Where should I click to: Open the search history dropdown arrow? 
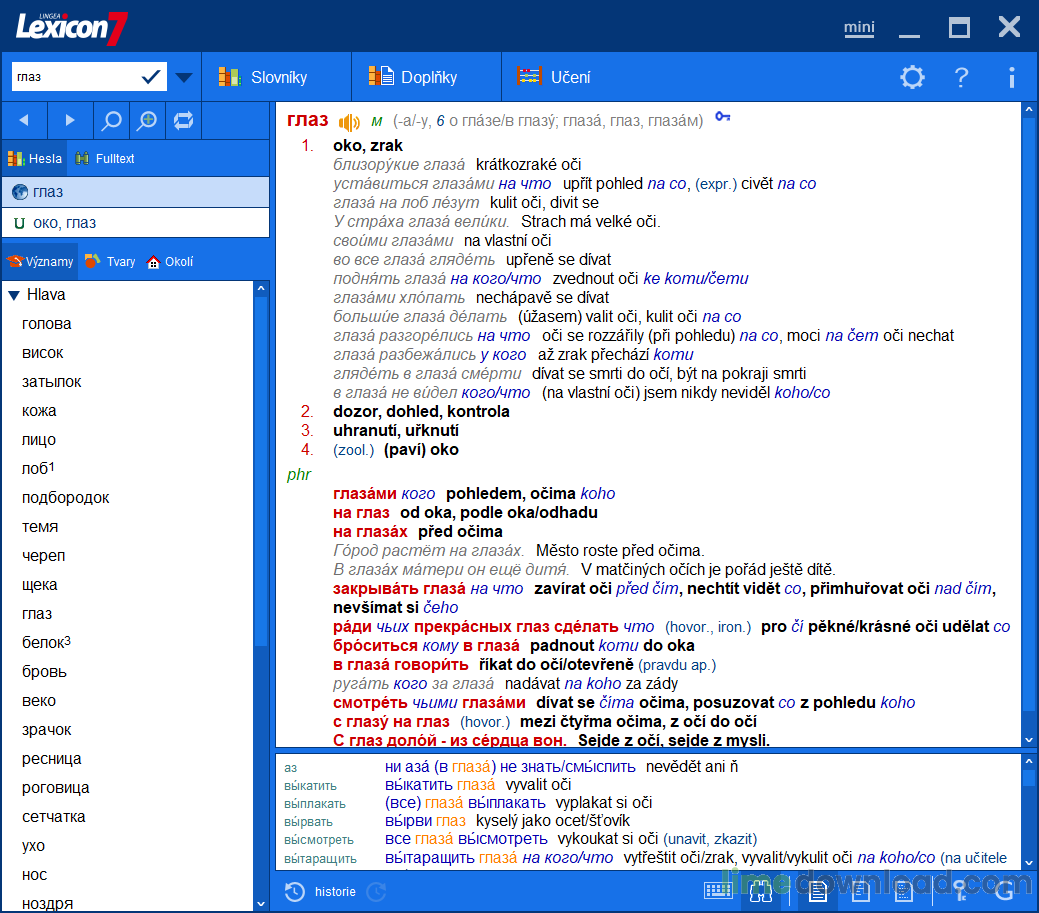[x=184, y=76]
